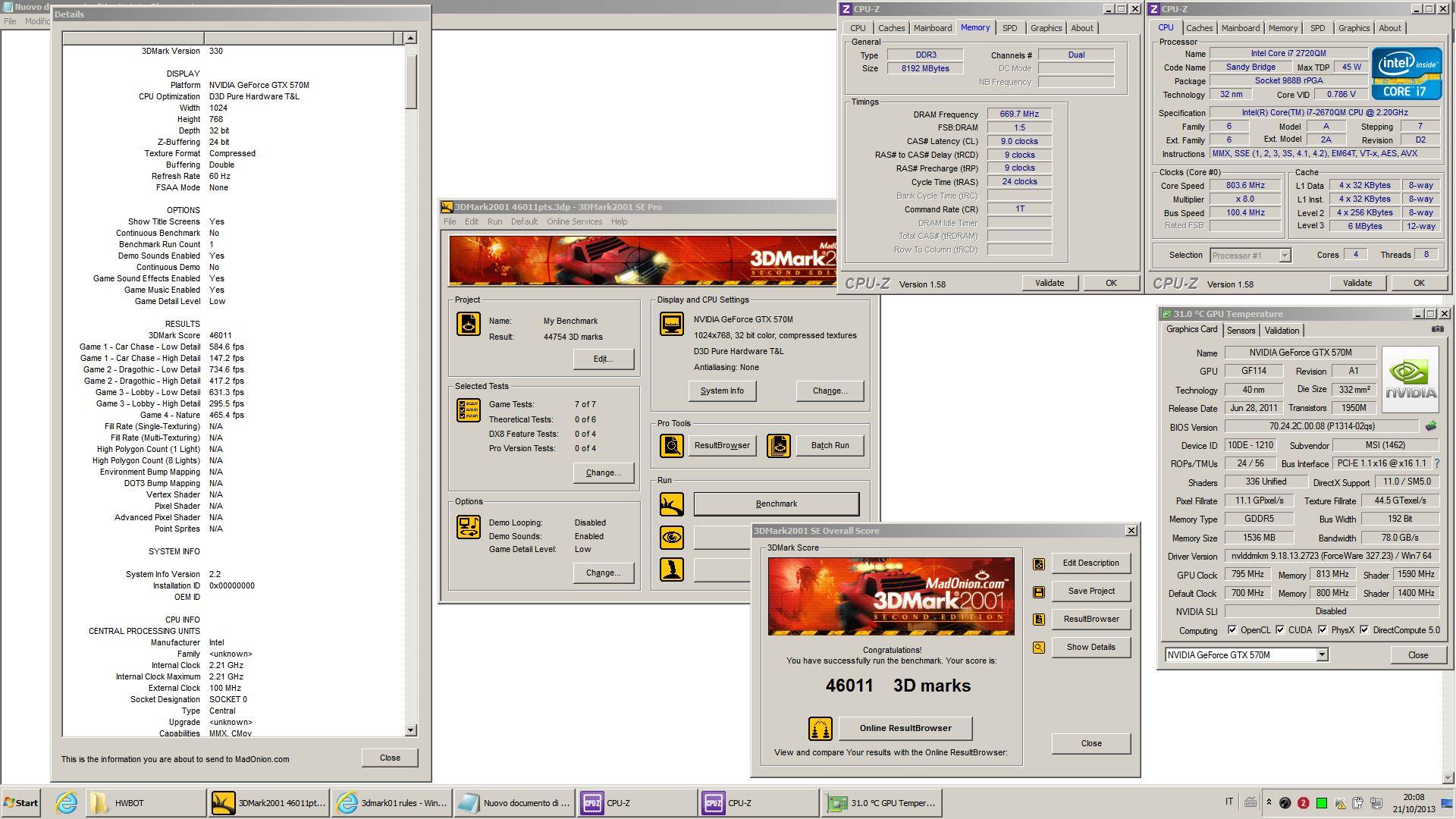Toggle the CUDA checkbox in GPU-Z

point(1280,630)
